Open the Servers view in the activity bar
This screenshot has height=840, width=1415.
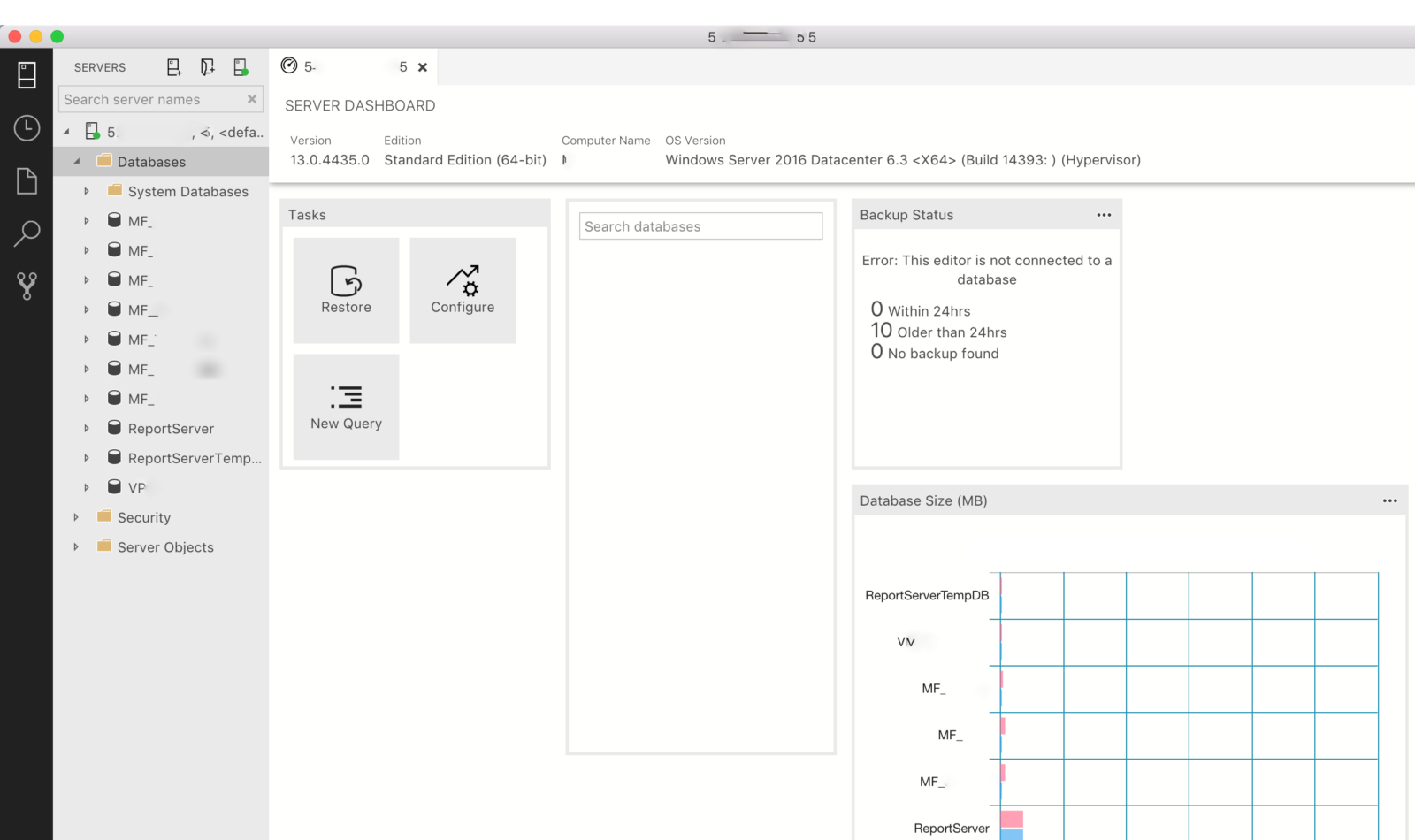pos(27,74)
